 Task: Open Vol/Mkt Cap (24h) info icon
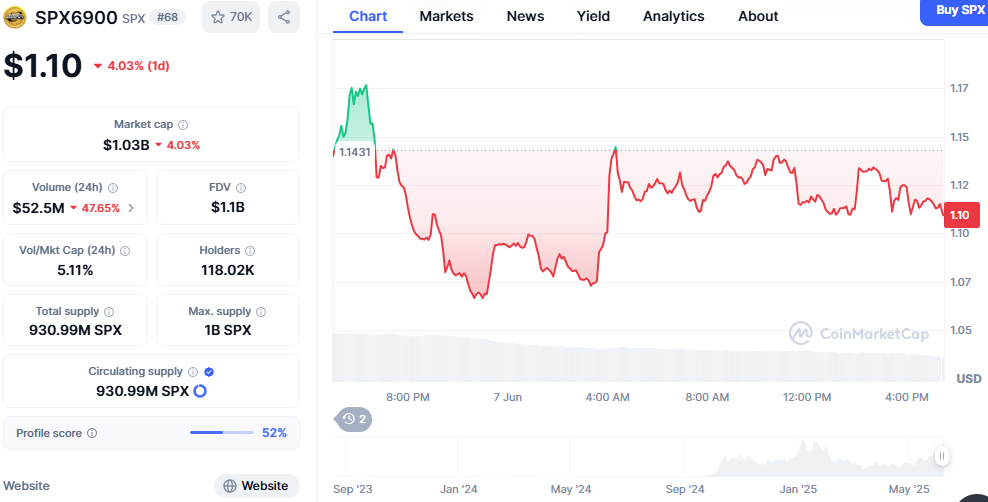coord(125,251)
